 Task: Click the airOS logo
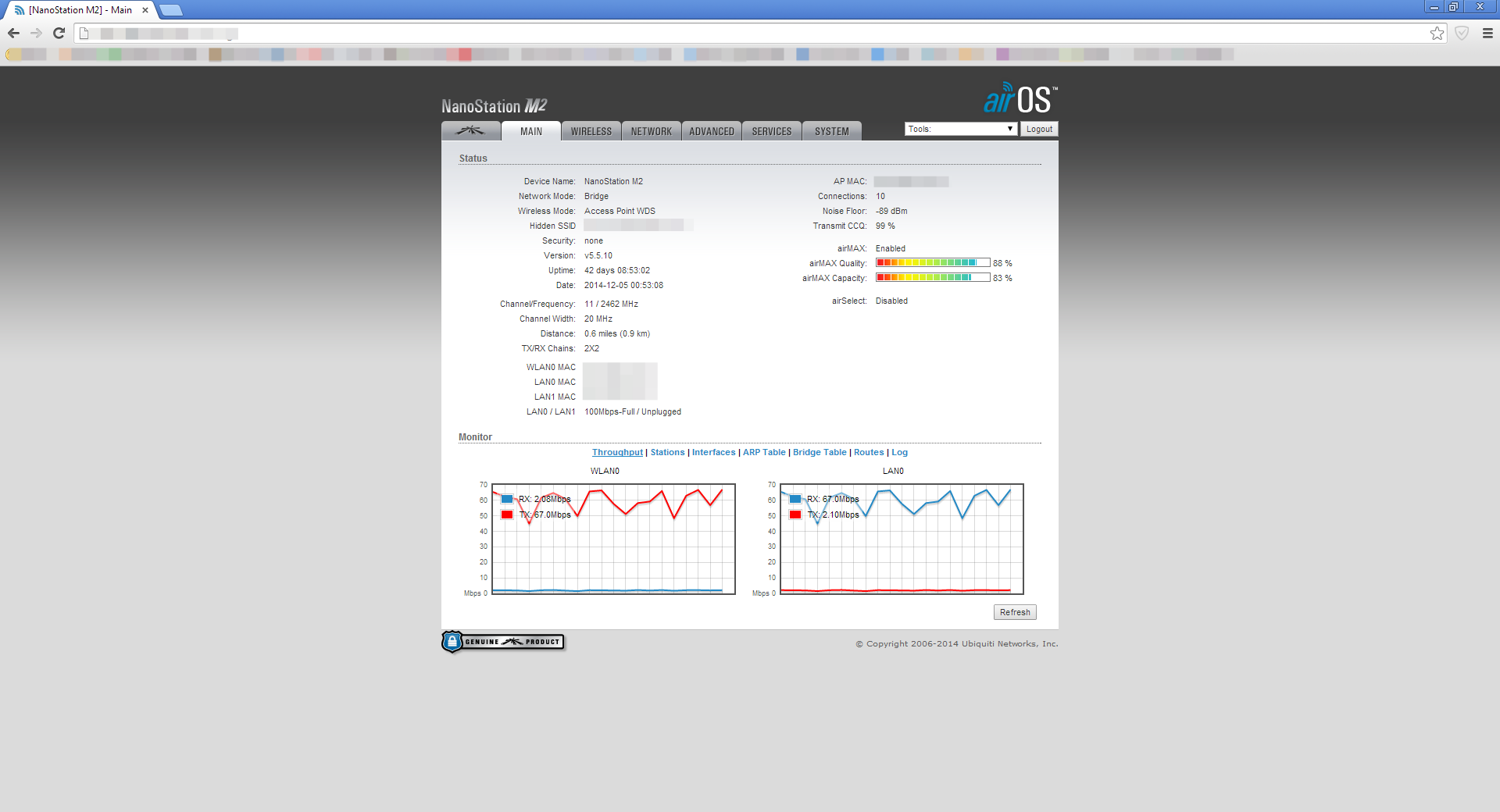(x=1020, y=98)
